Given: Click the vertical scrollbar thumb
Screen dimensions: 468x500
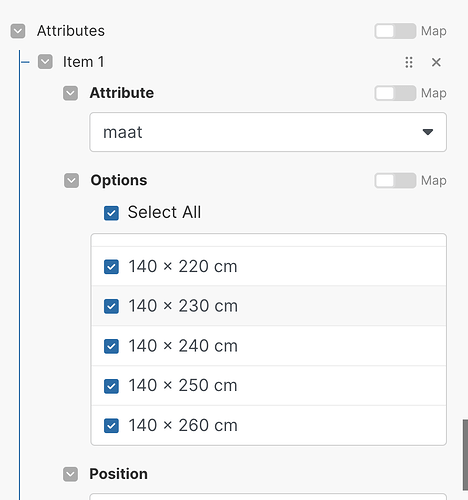Looking at the screenshot, I should click(x=465, y=455).
